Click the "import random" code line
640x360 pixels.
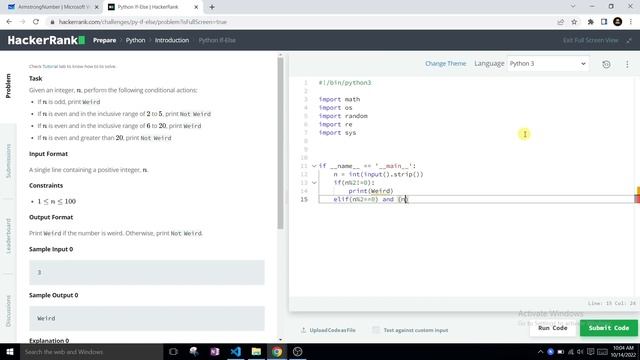coord(343,116)
